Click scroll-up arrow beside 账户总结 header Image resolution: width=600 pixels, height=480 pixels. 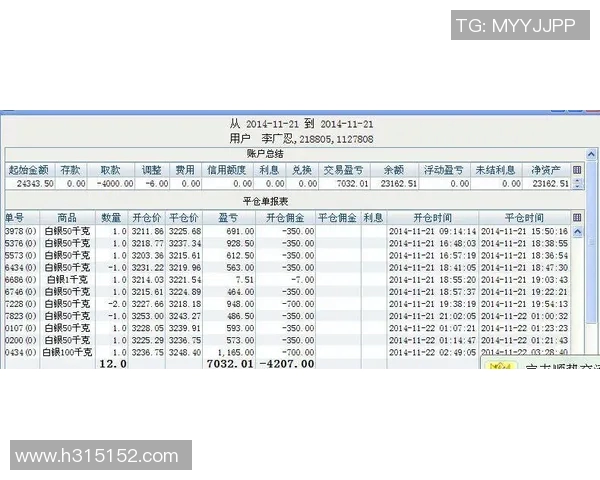point(591,154)
